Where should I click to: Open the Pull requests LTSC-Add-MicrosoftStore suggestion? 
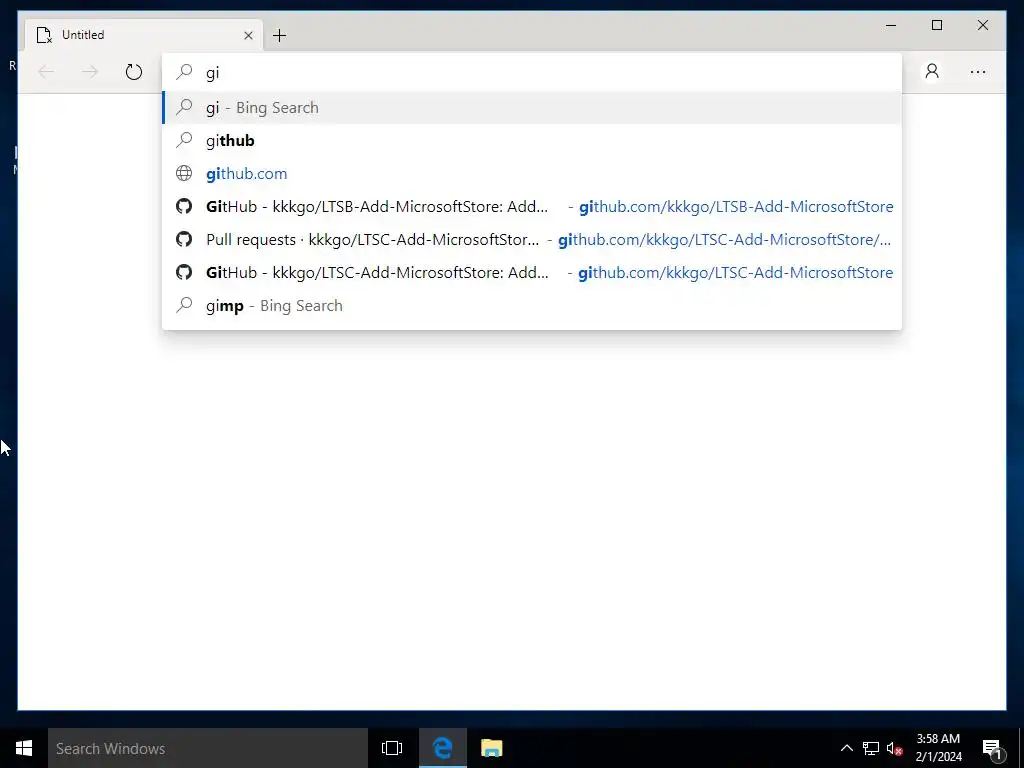[532, 240]
